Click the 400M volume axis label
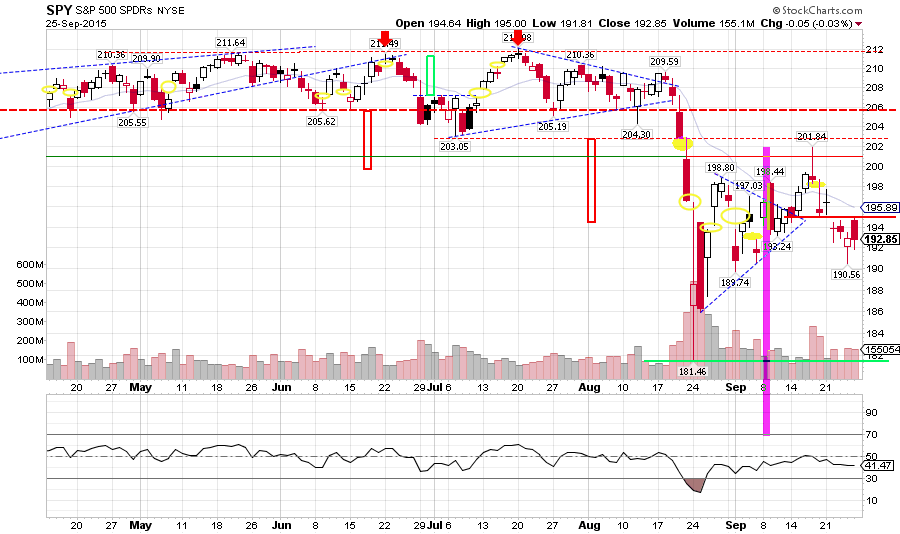 (30, 303)
